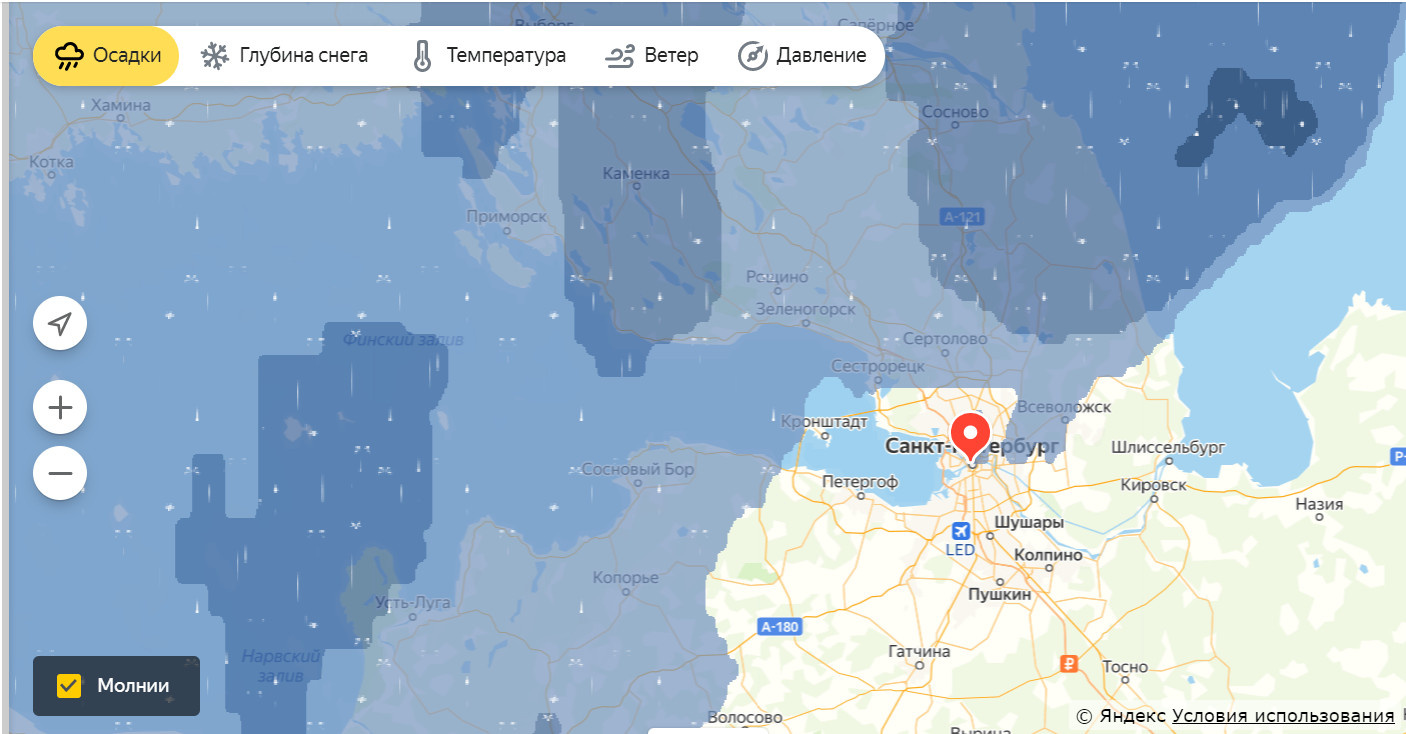Click the Колпино city label
The height and width of the screenshot is (734, 1406).
click(1048, 555)
